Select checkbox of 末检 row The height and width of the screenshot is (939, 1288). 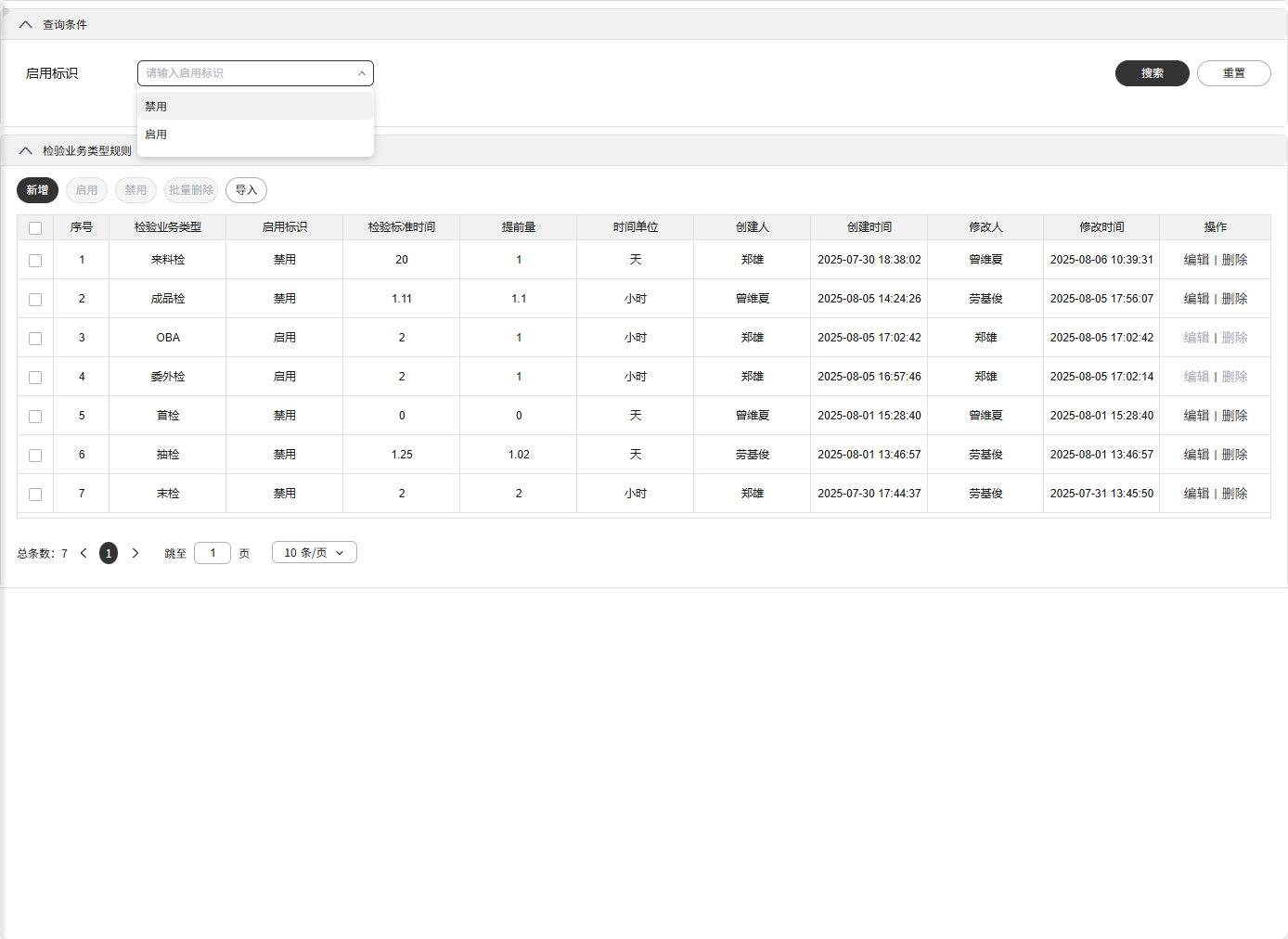click(x=35, y=495)
